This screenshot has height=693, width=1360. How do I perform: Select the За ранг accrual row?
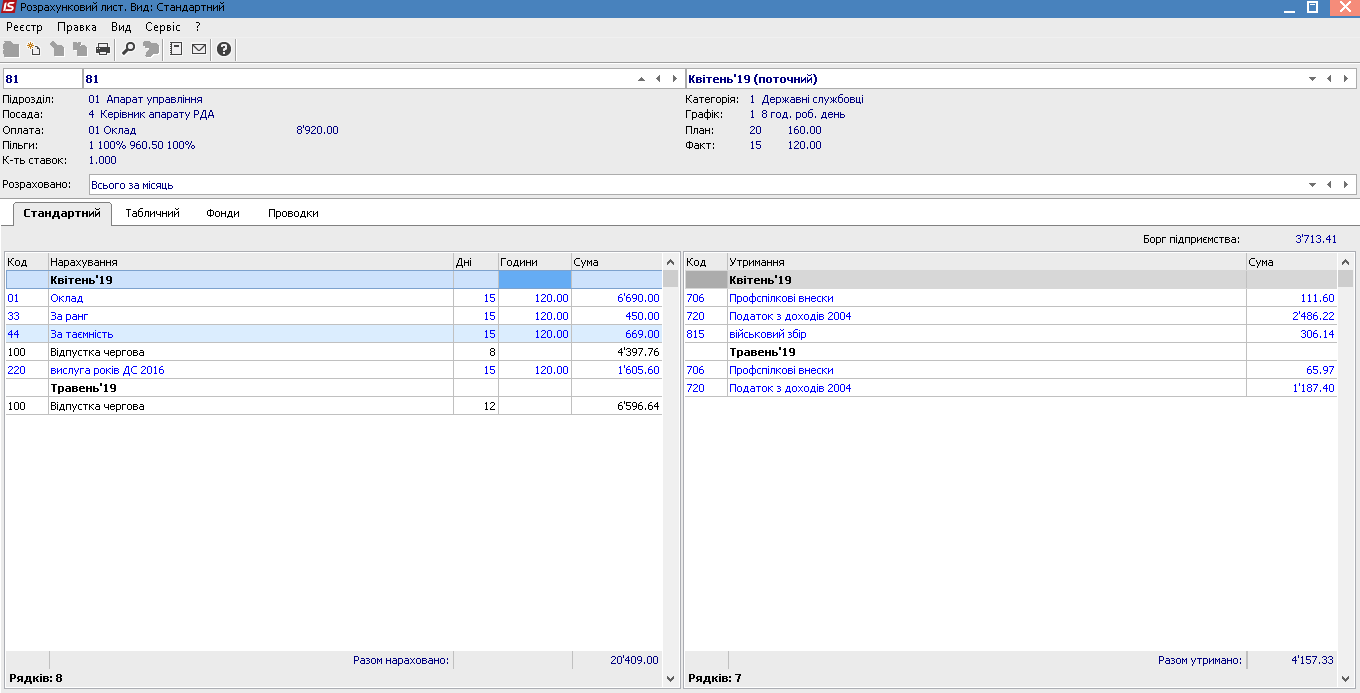point(334,316)
